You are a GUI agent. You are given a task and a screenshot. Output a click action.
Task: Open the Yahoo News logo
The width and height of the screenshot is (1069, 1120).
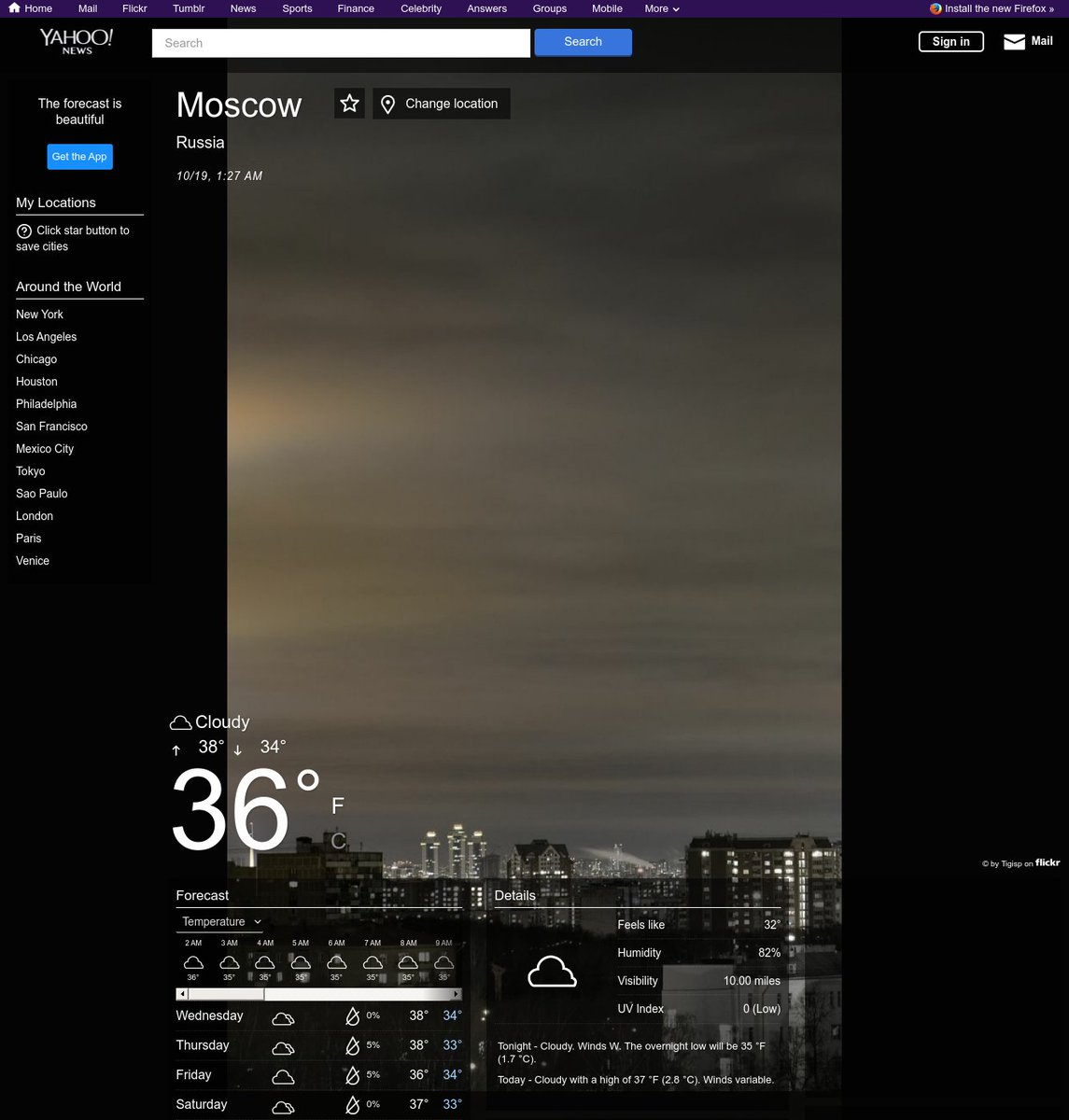(x=77, y=41)
